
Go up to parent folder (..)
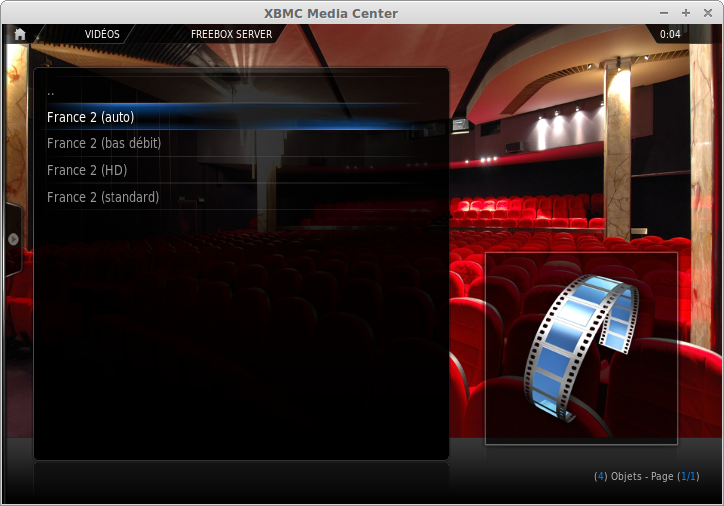[x=241, y=91]
